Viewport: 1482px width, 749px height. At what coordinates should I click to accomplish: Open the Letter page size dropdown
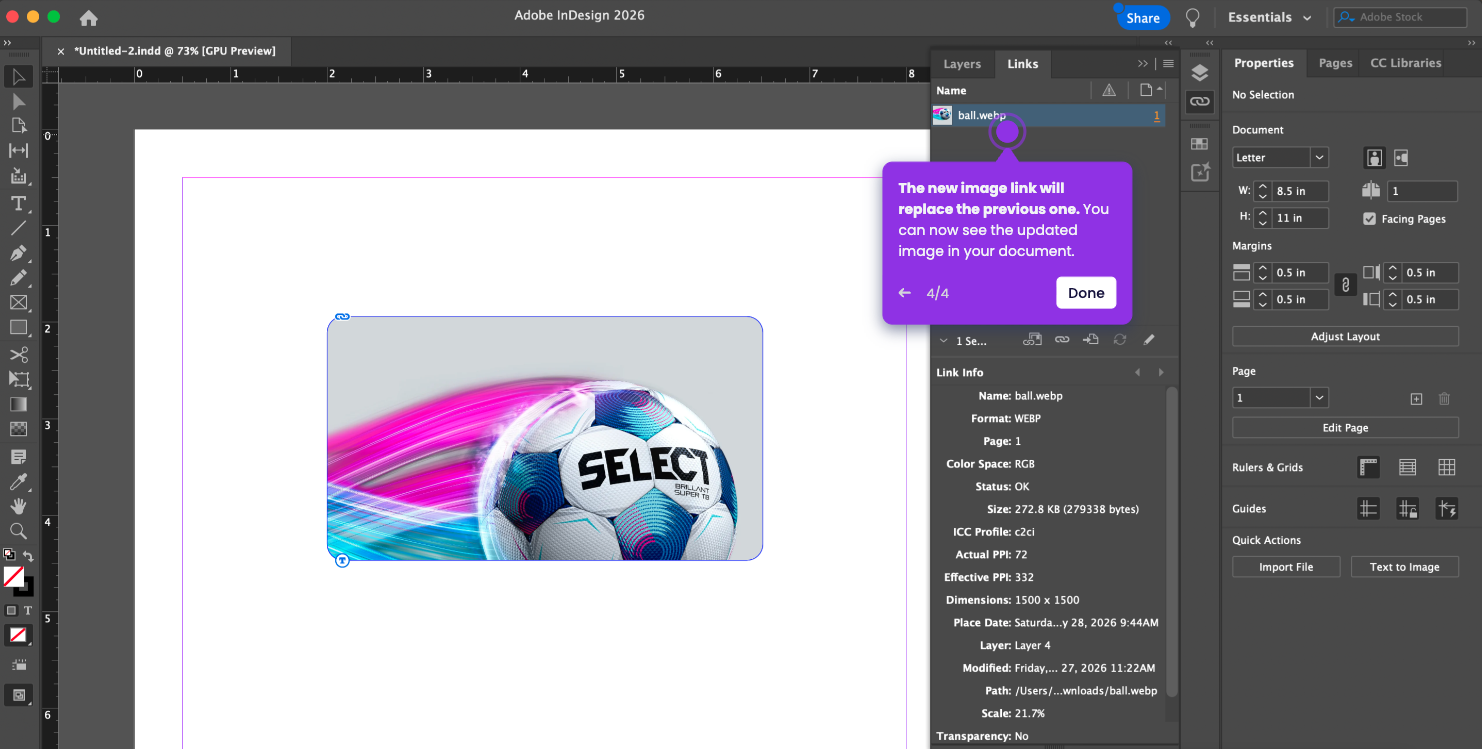(1320, 158)
